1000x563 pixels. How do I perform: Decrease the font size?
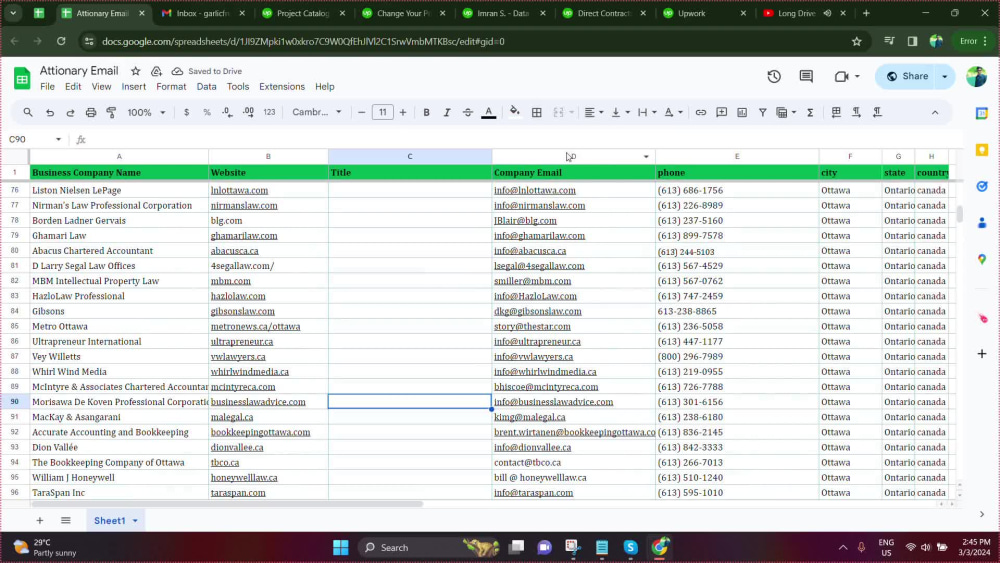(x=362, y=112)
